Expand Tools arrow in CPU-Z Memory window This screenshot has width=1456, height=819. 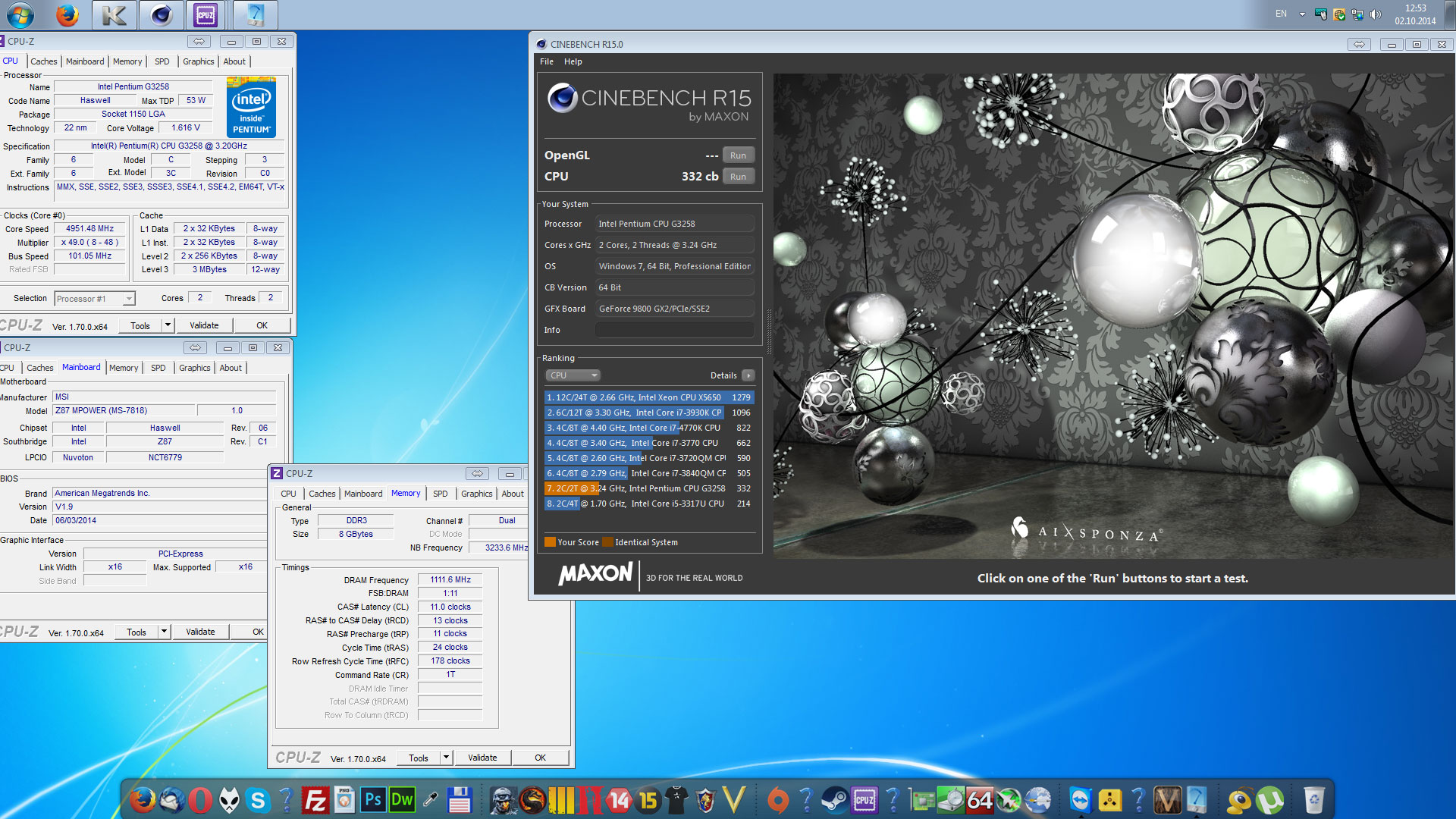point(446,758)
